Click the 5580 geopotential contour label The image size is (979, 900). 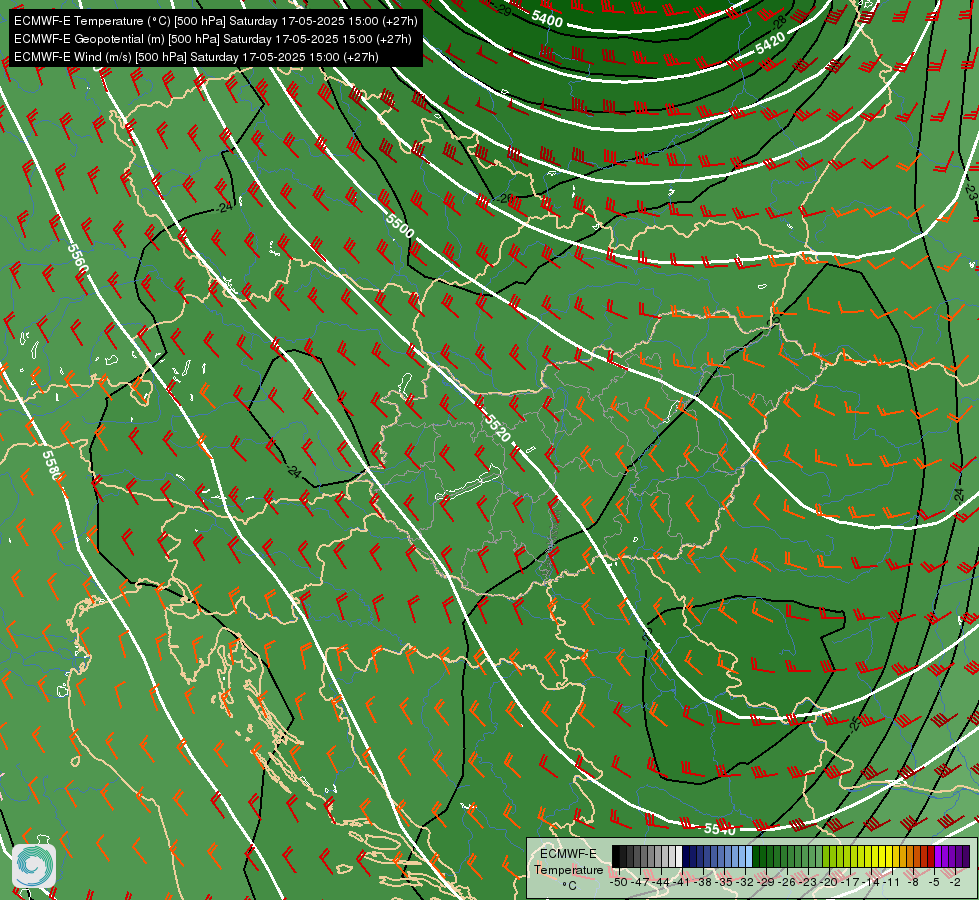tap(52, 465)
